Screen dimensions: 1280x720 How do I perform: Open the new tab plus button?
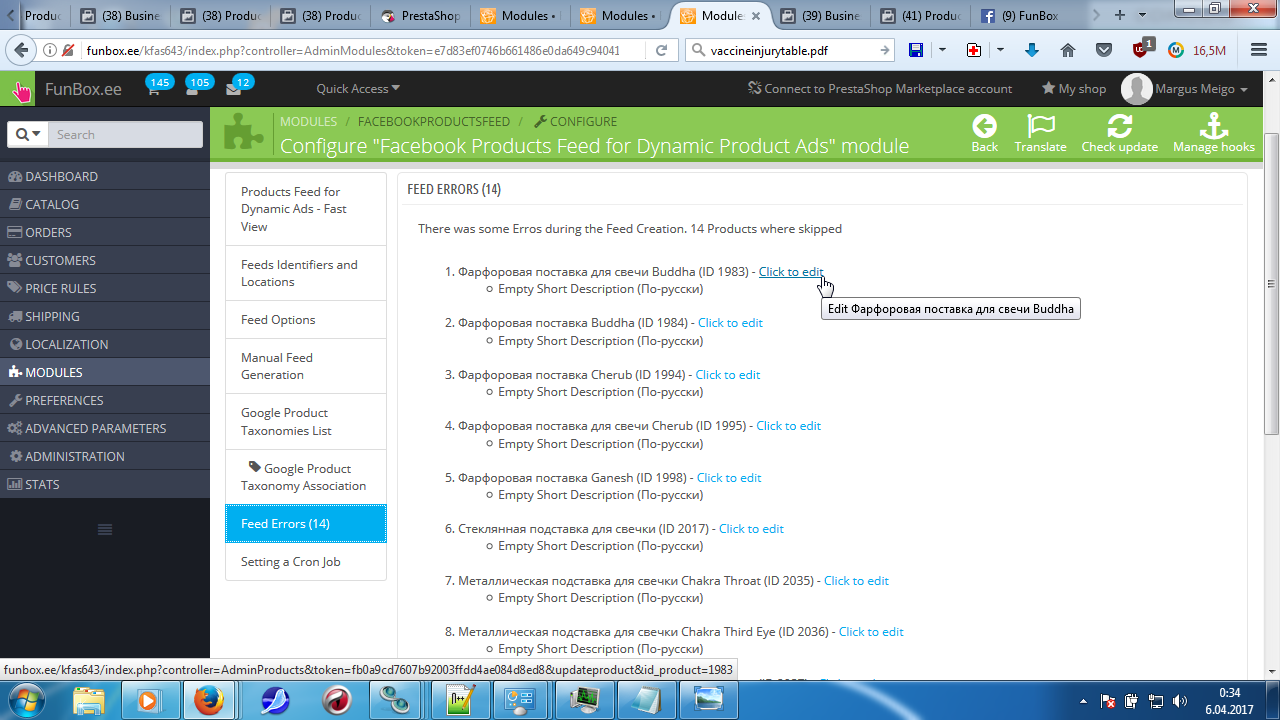(x=1120, y=15)
